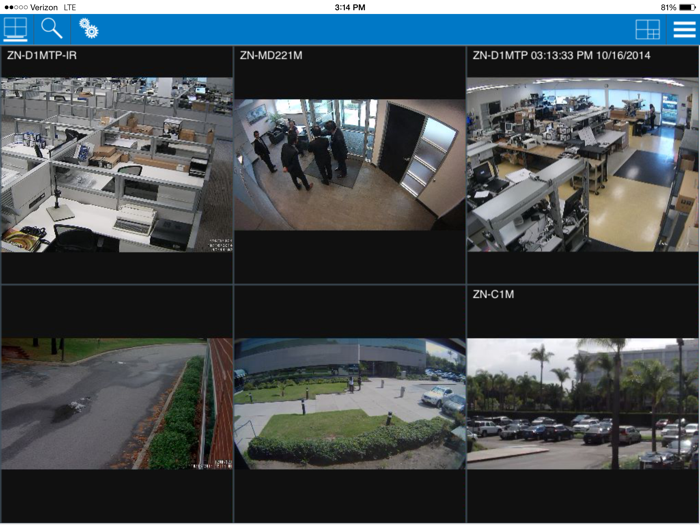The height and width of the screenshot is (525, 700).
Task: Tap the Verizon LTE carrier indicator
Action: coord(40,7)
